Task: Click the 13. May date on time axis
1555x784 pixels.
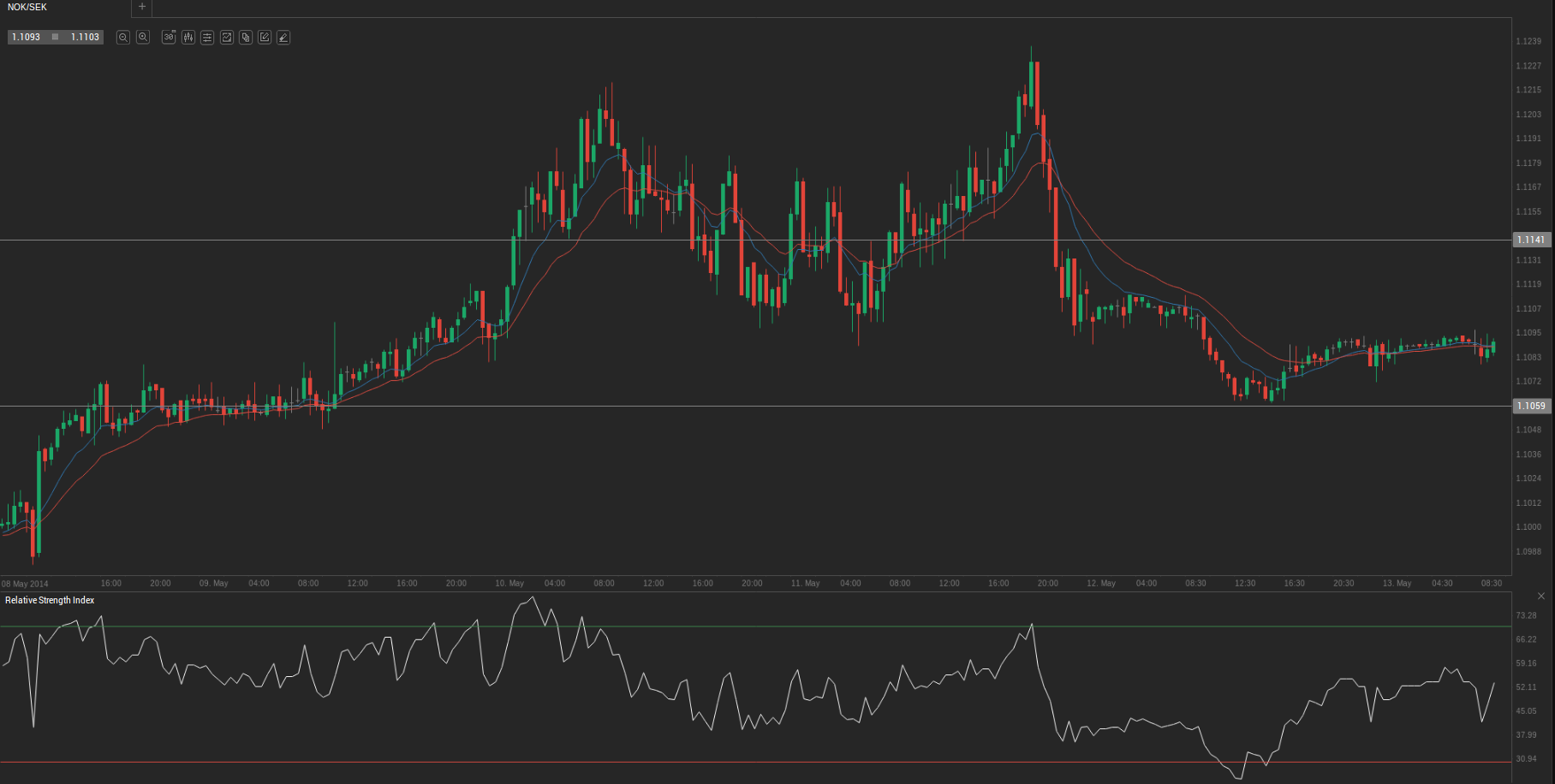Action: pyautogui.click(x=1397, y=584)
